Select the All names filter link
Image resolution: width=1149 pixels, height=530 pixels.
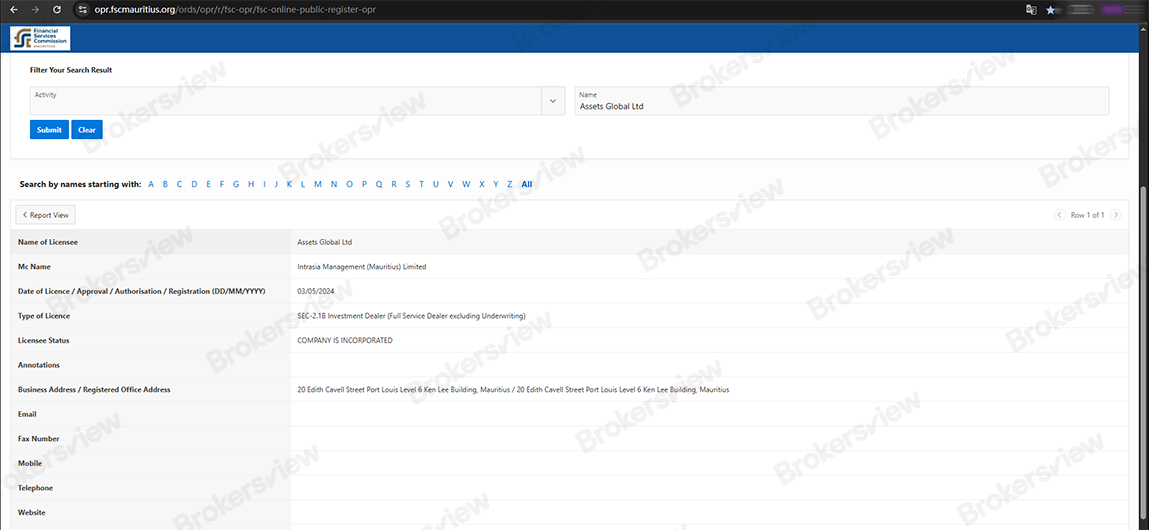pos(527,184)
